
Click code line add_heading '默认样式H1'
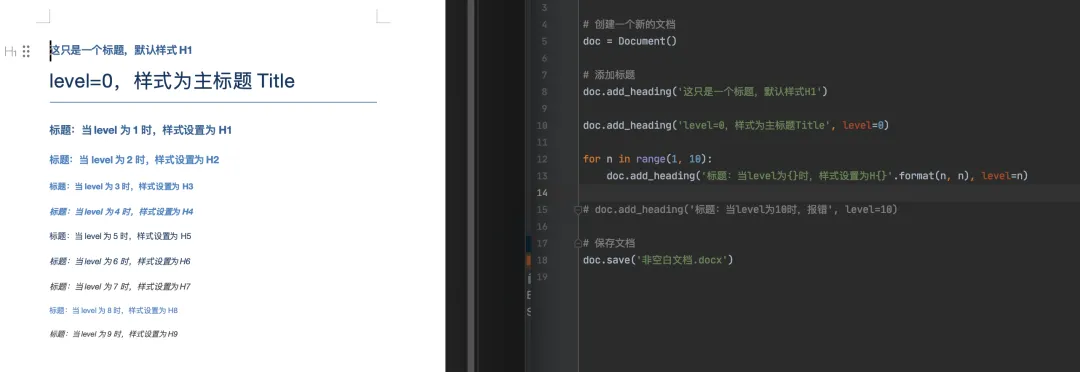point(705,92)
